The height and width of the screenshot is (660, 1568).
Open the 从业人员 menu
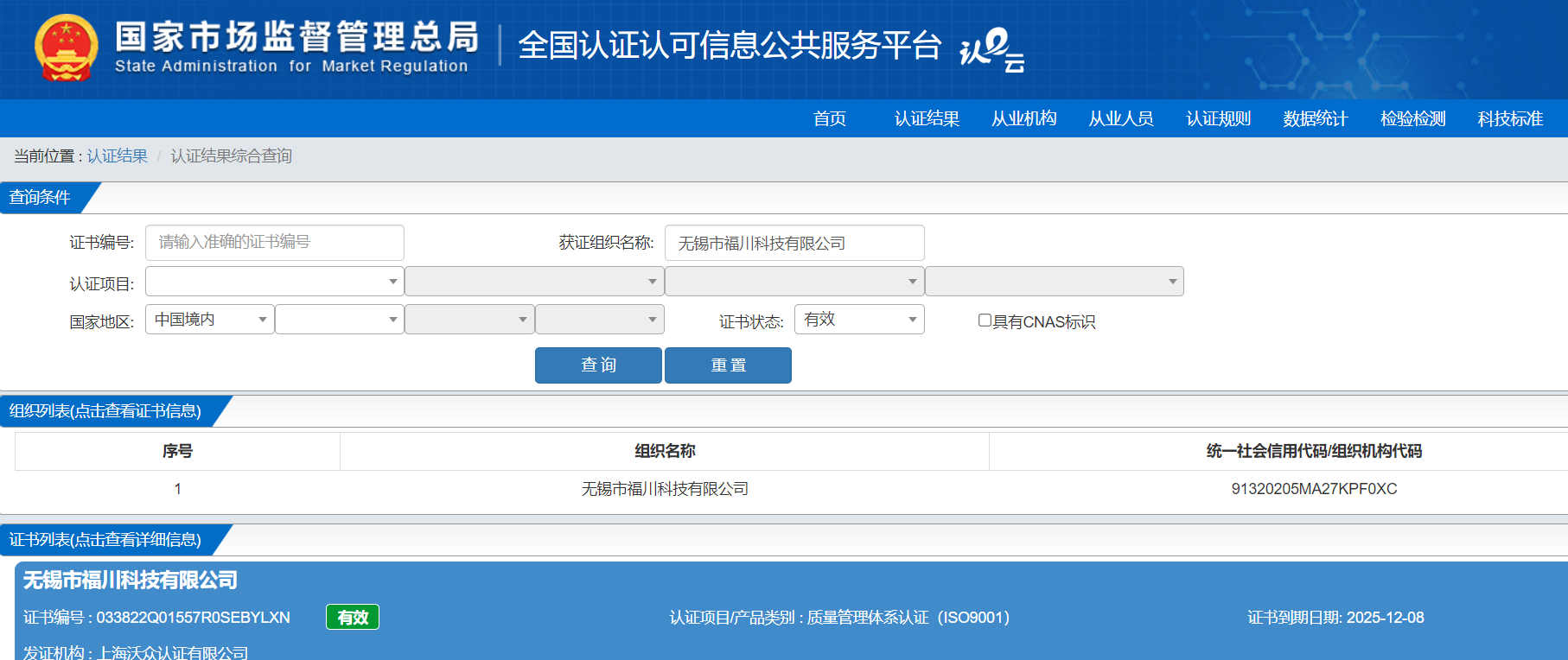pos(1121,118)
